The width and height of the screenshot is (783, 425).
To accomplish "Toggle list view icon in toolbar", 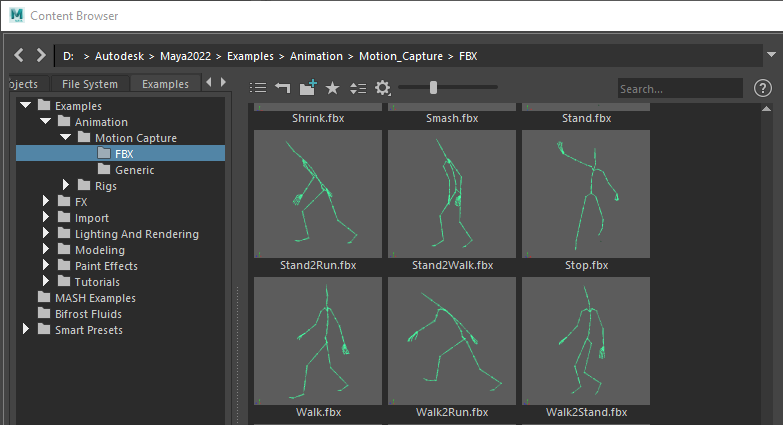I will click(258, 88).
